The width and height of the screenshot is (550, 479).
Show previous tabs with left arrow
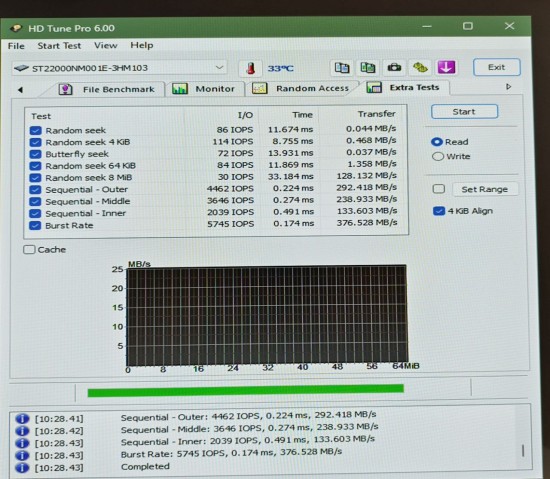(x=20, y=90)
